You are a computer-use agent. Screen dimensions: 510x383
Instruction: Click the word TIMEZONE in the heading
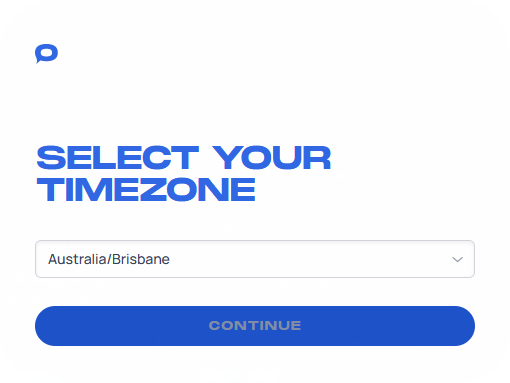(146, 190)
